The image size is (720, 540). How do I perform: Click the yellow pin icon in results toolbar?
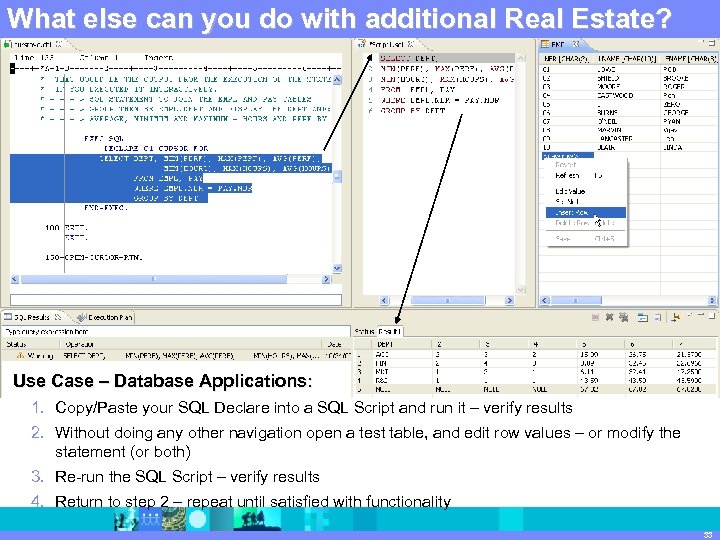coord(675,317)
